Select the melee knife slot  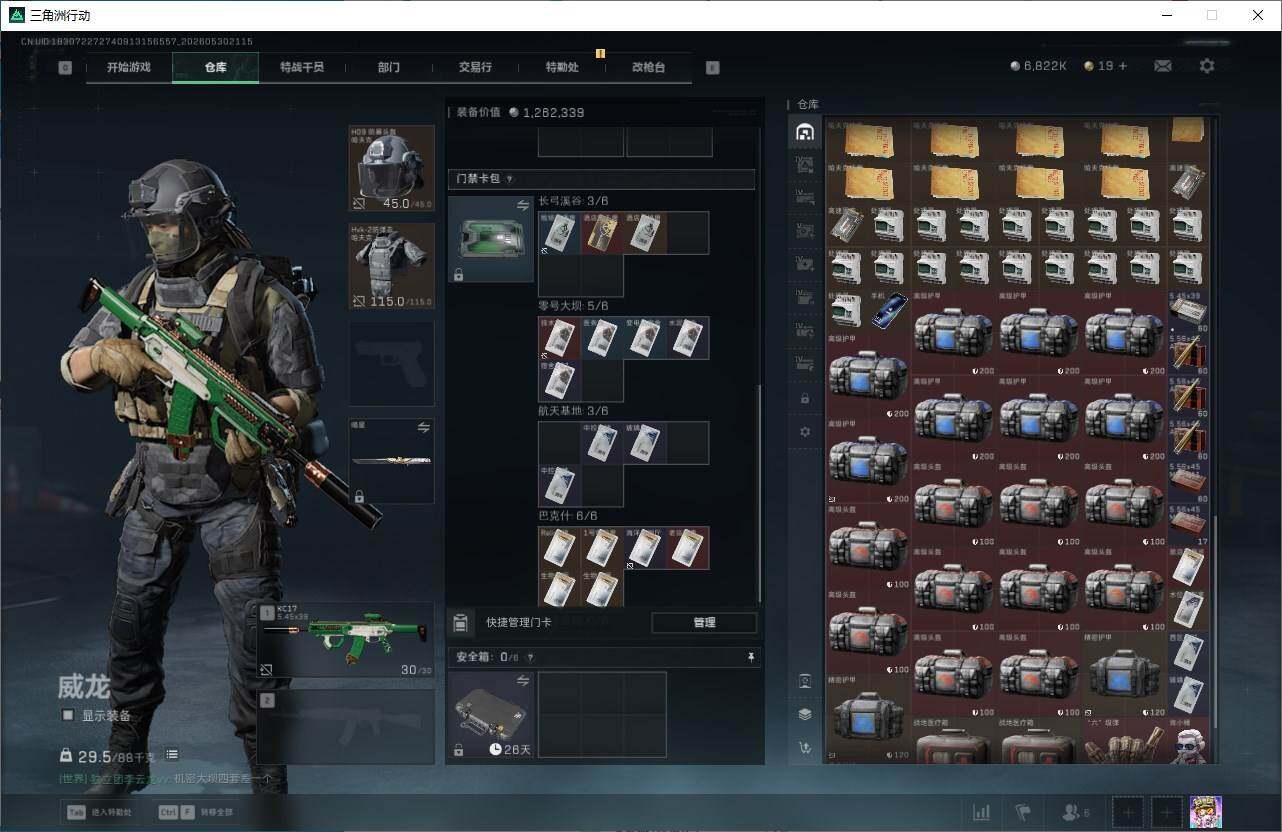click(392, 461)
